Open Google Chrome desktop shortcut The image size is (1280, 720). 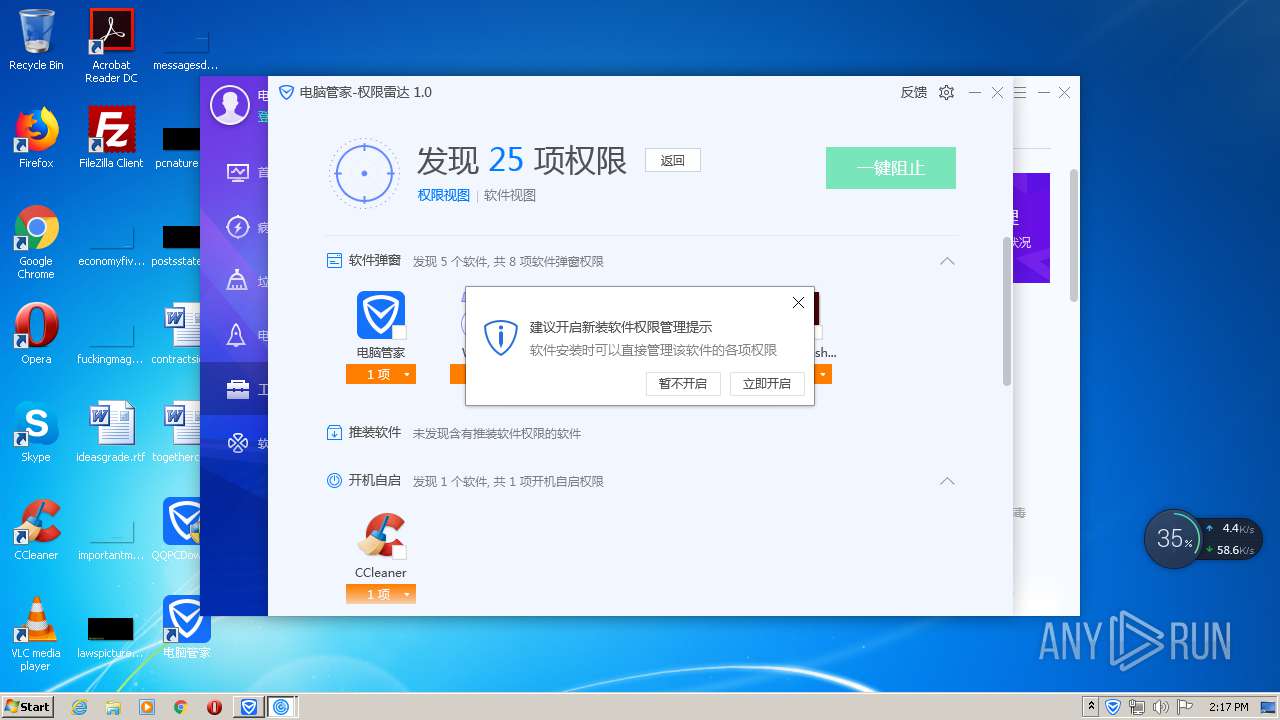[36, 242]
